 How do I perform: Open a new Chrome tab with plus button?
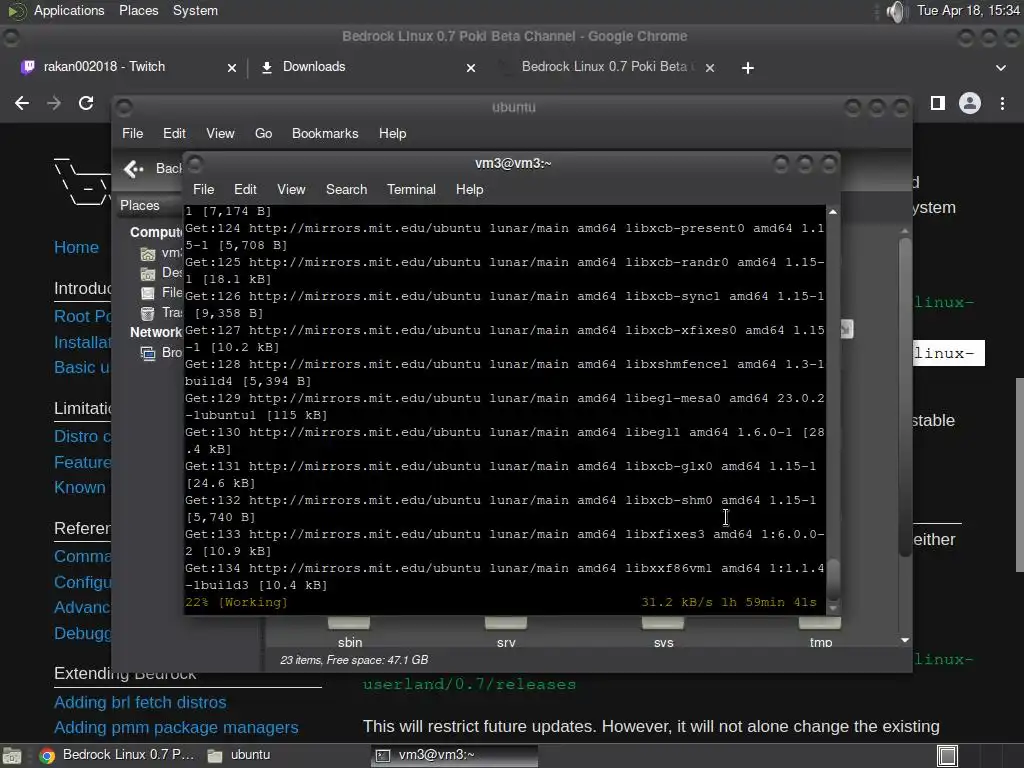(x=748, y=68)
